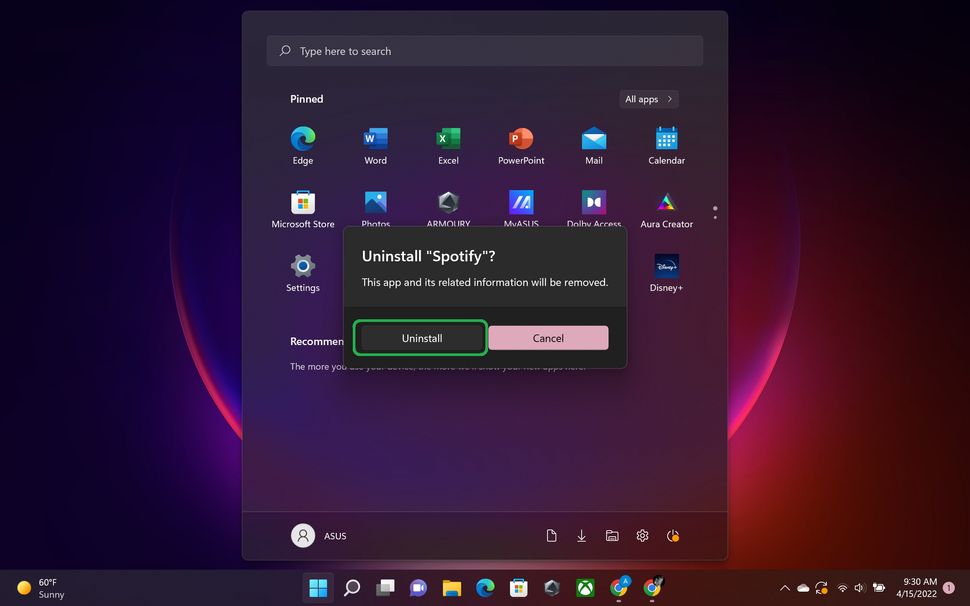970x606 pixels.
Task: Open PowerPoint from pinned apps
Action: tap(521, 145)
